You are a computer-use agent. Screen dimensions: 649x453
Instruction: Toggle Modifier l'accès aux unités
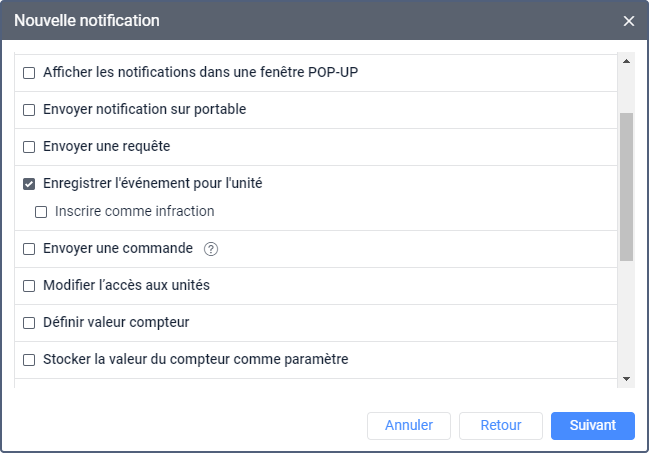(29, 286)
